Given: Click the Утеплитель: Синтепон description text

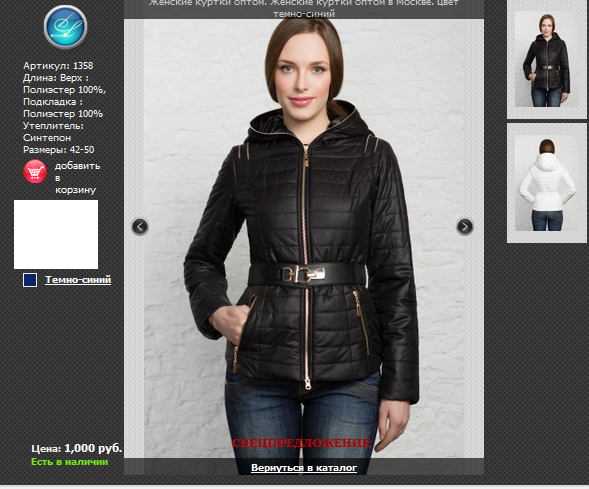Looking at the screenshot, I should (53, 132).
